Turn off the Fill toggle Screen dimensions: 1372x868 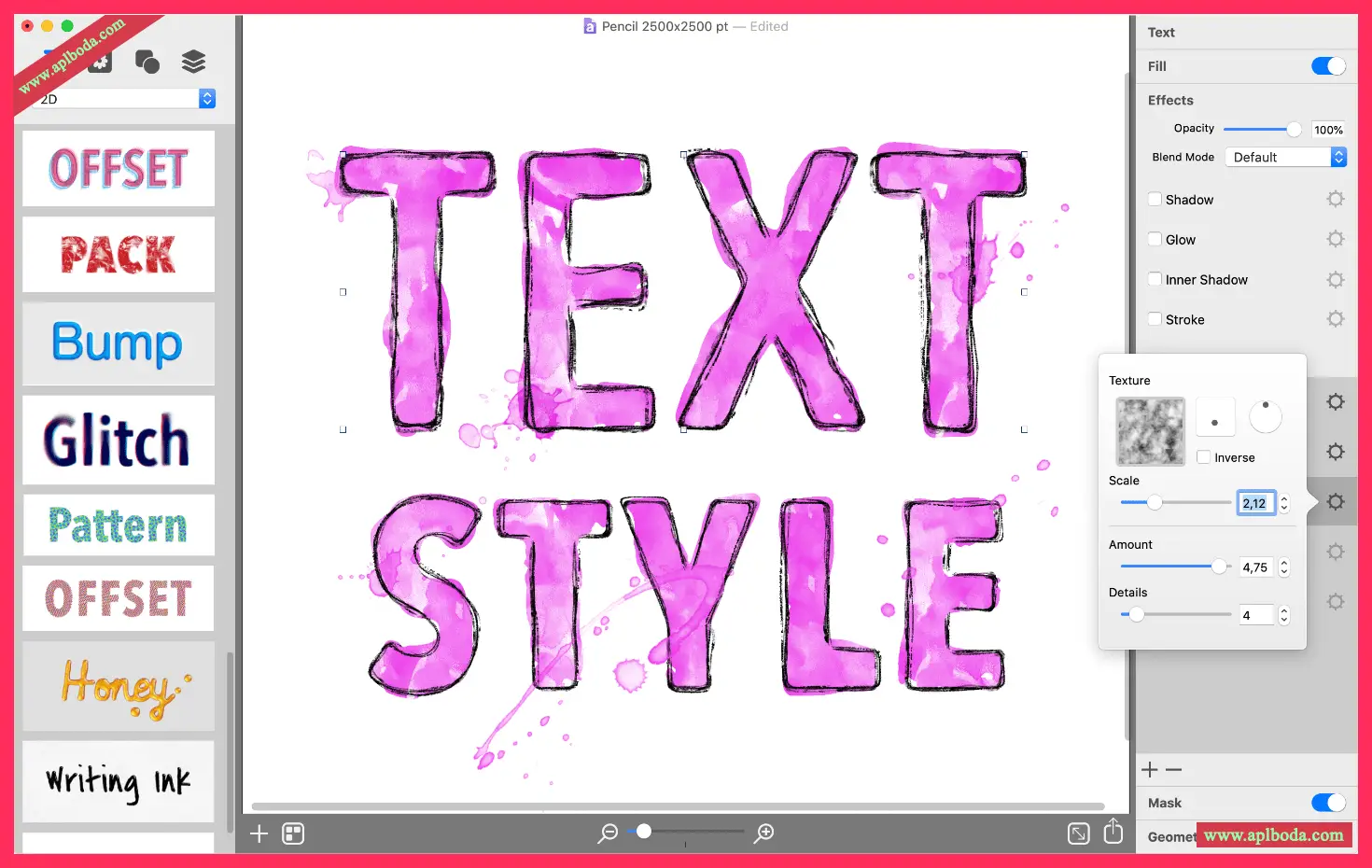tap(1328, 66)
